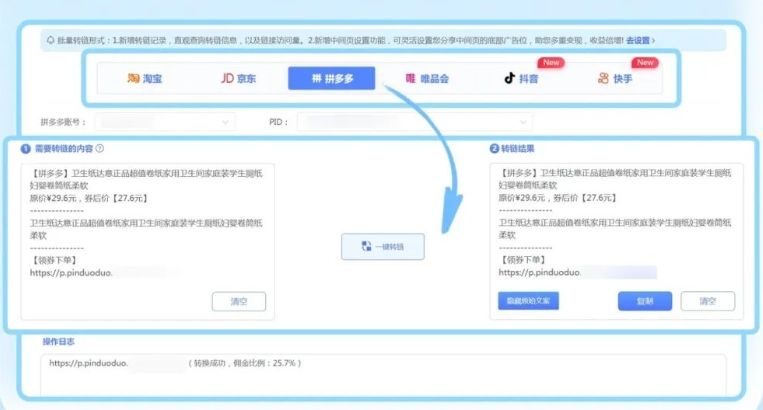Click the 拼多多账号 label
This screenshot has width=763, height=410.
pos(63,122)
